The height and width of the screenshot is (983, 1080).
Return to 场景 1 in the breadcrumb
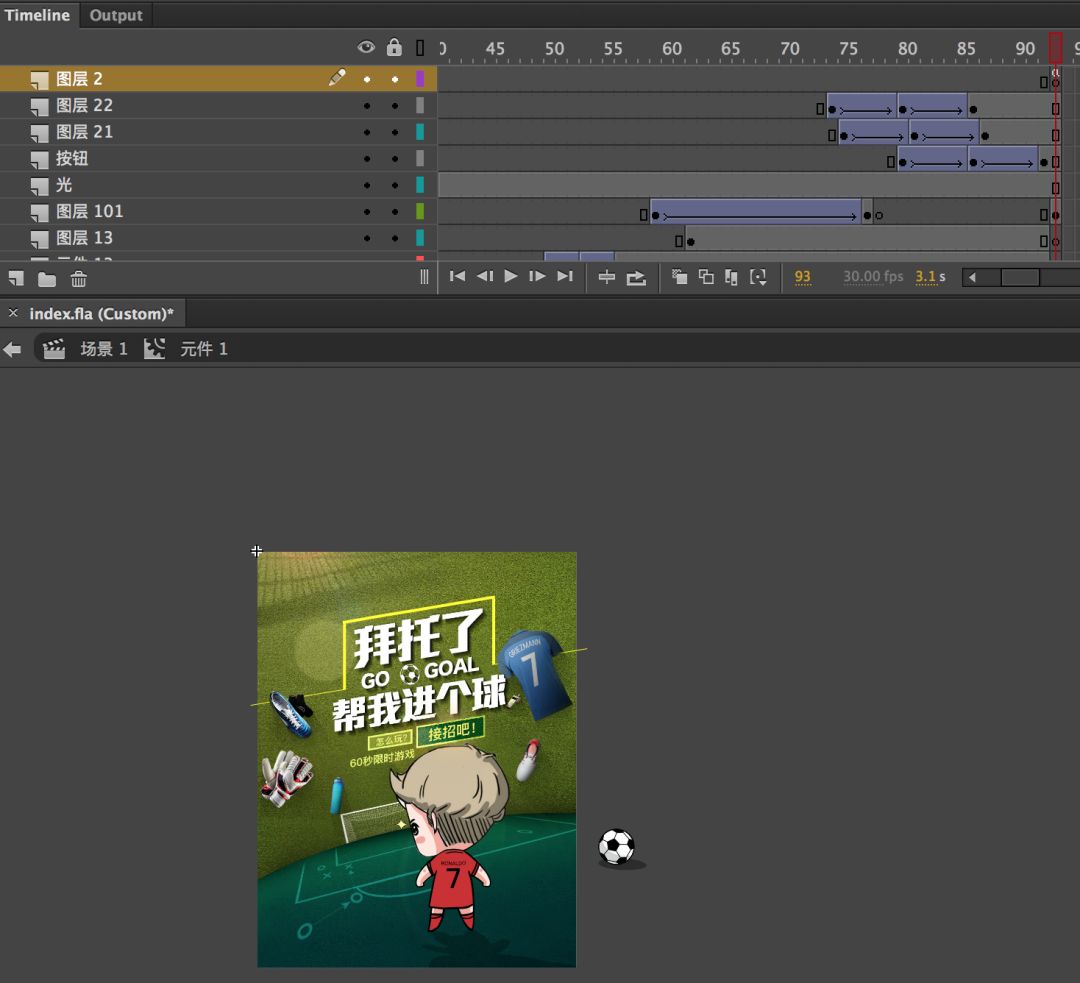[103, 349]
